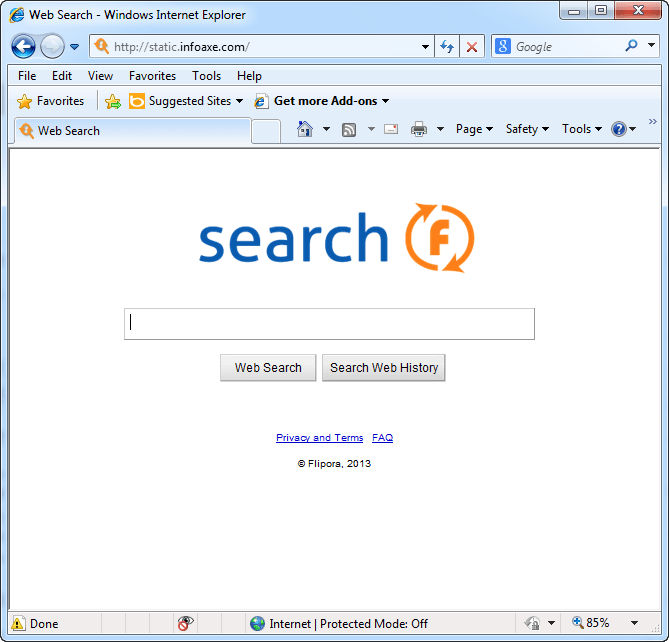The width and height of the screenshot is (669, 642).
Task: Open the Page command menu
Action: coord(474,129)
